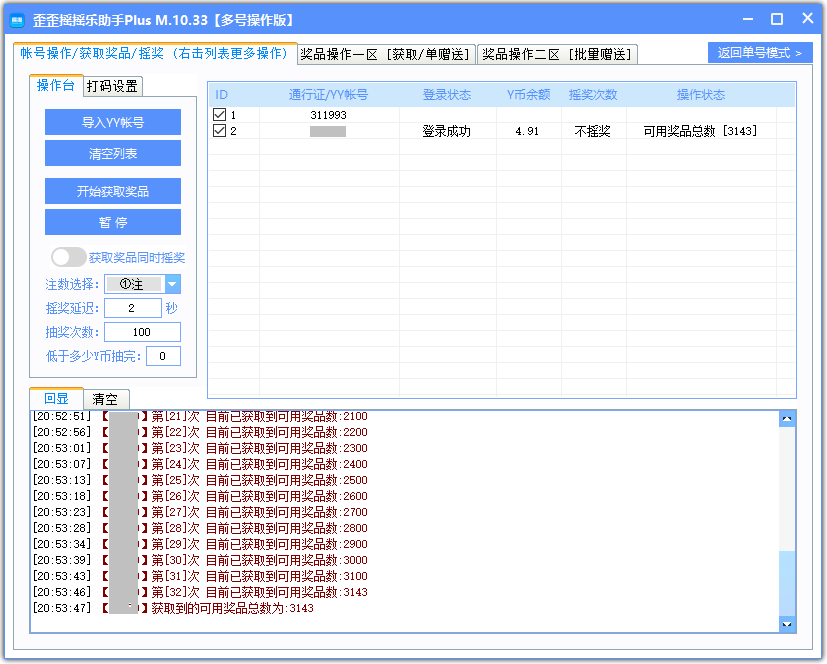Close the 歪歪摇摇乐助手Plus window
The height and width of the screenshot is (664, 827).
pos(807,18)
